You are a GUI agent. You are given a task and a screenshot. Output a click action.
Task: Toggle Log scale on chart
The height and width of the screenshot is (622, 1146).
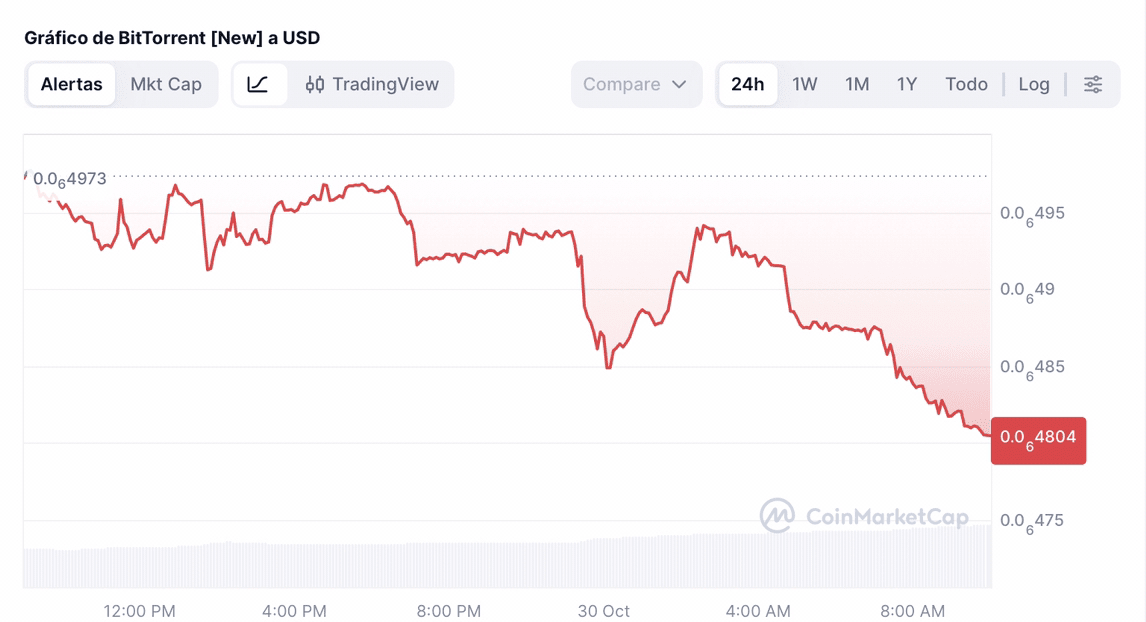point(1034,84)
